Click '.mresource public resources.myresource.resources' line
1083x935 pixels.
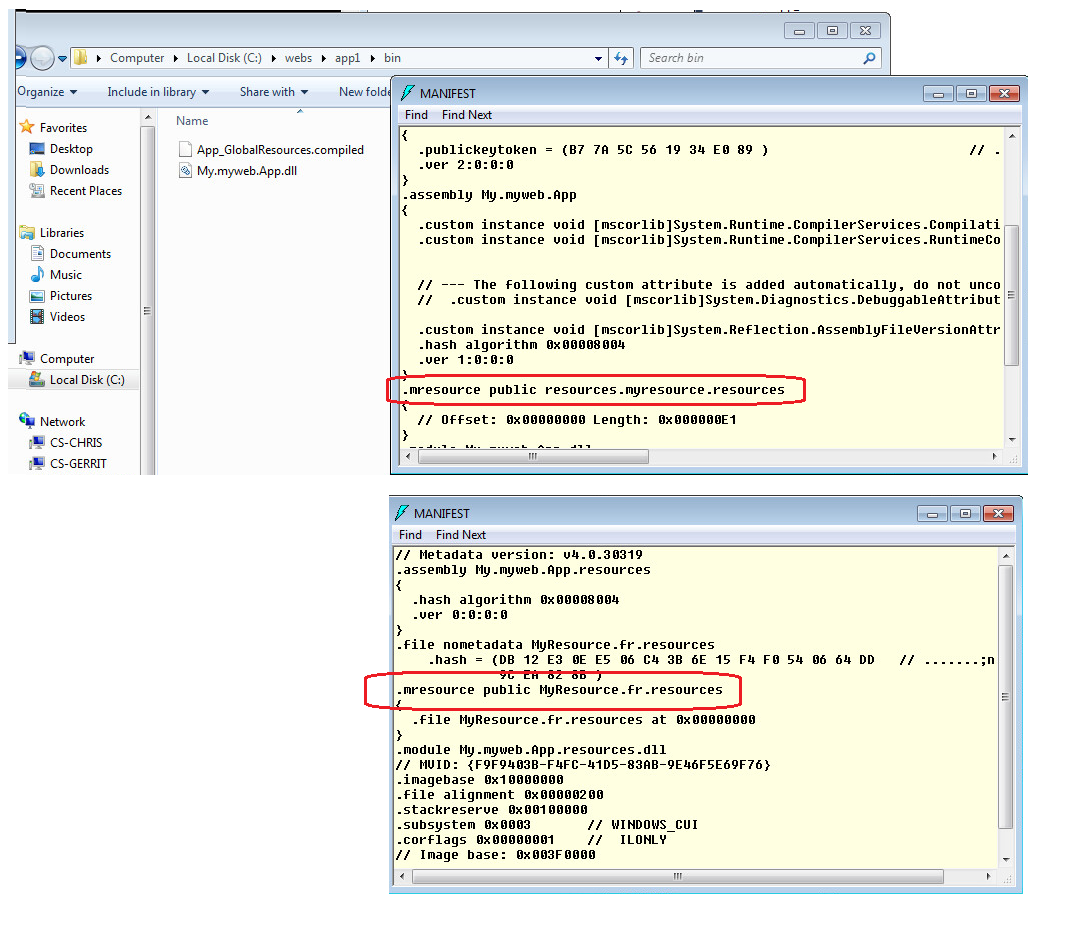tap(593, 389)
